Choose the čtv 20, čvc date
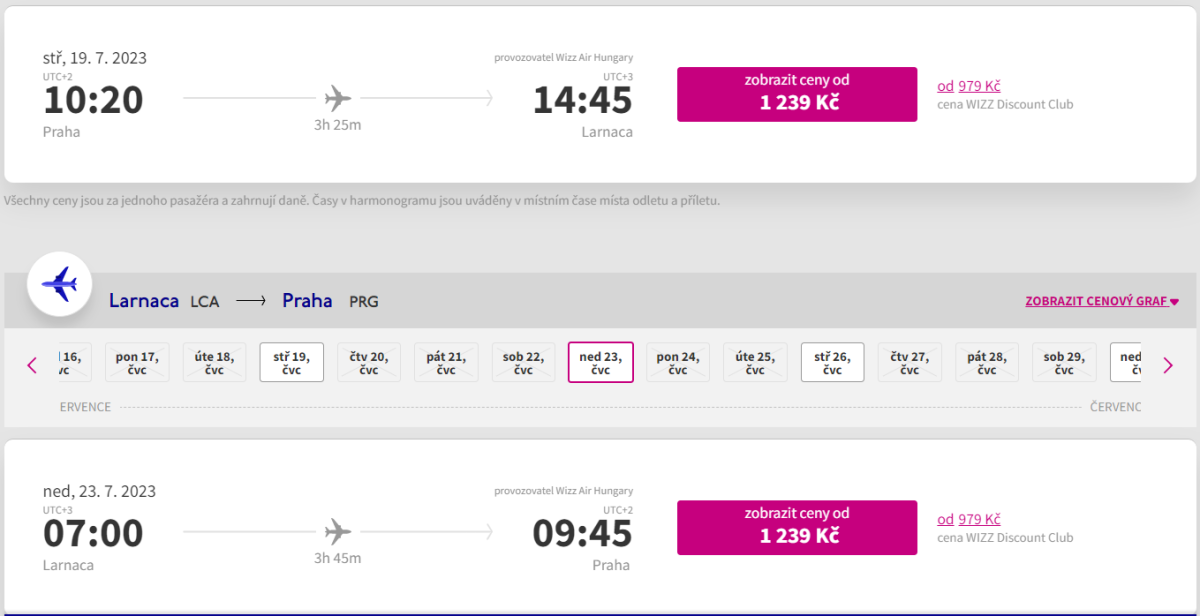1200x616 pixels. 369,362
